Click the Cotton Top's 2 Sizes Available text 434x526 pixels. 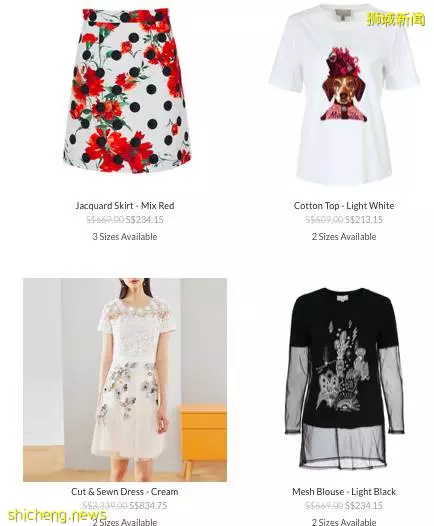tap(344, 237)
